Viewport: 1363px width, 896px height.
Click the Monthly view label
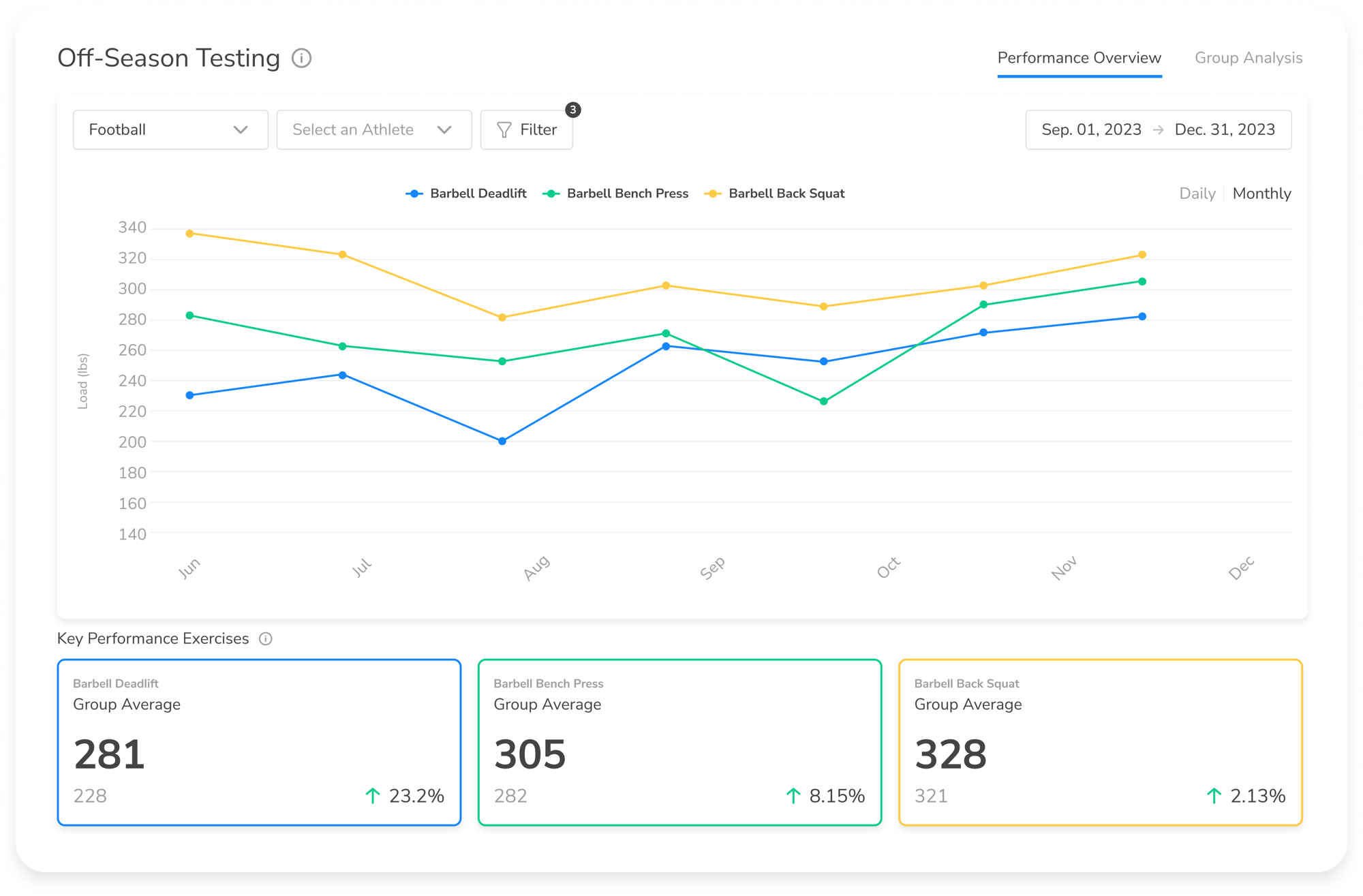[x=1262, y=194]
